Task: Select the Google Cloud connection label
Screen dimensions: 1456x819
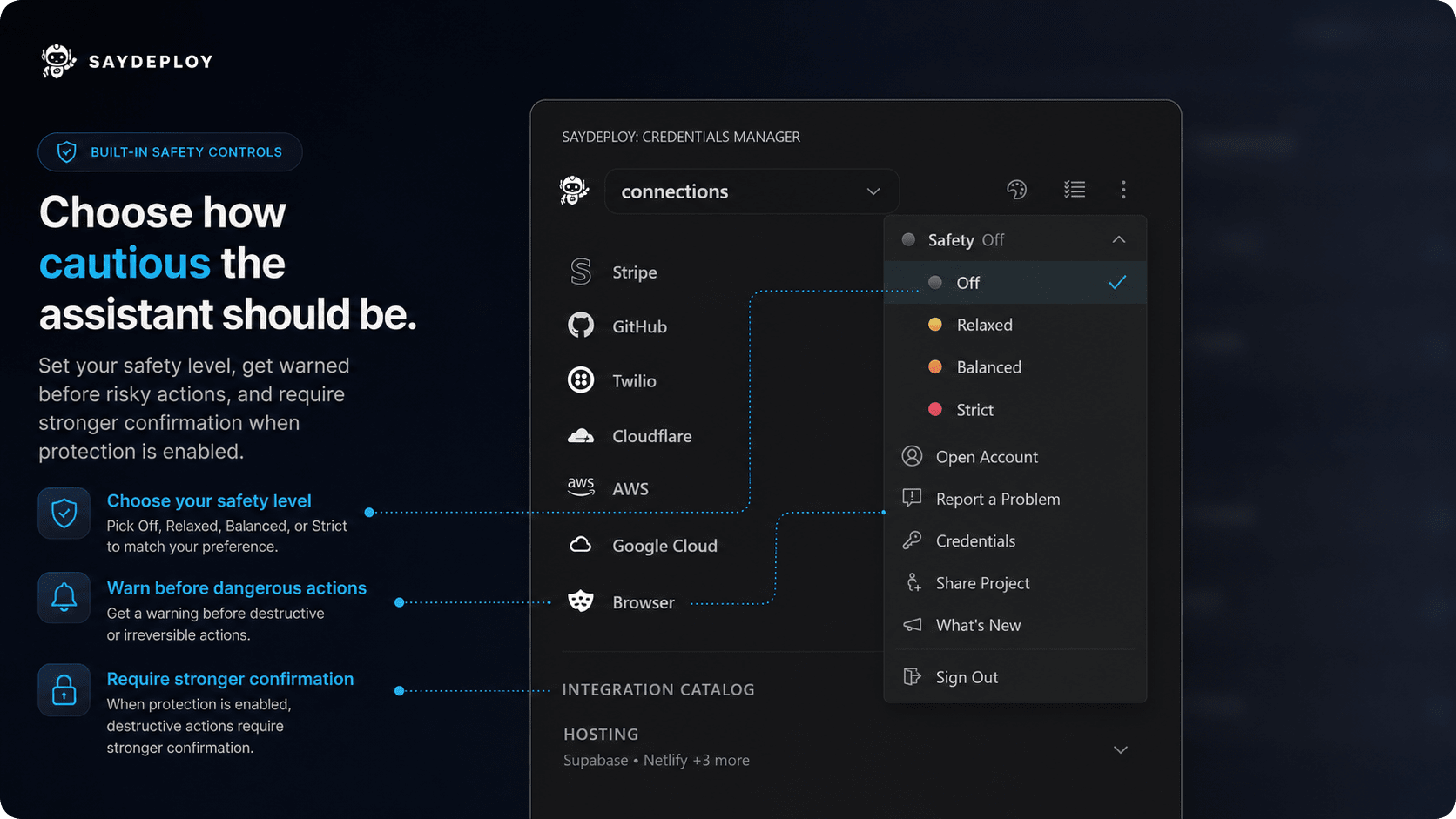Action: [x=664, y=546]
